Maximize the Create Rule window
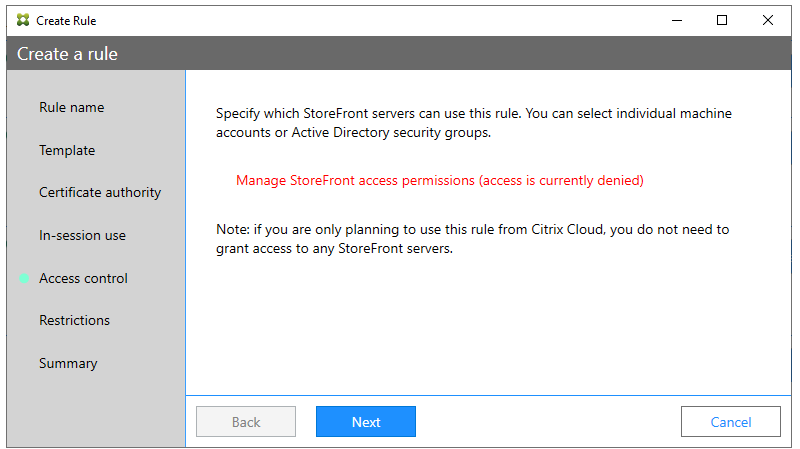Screen dimensions: 800x449 [722, 20]
